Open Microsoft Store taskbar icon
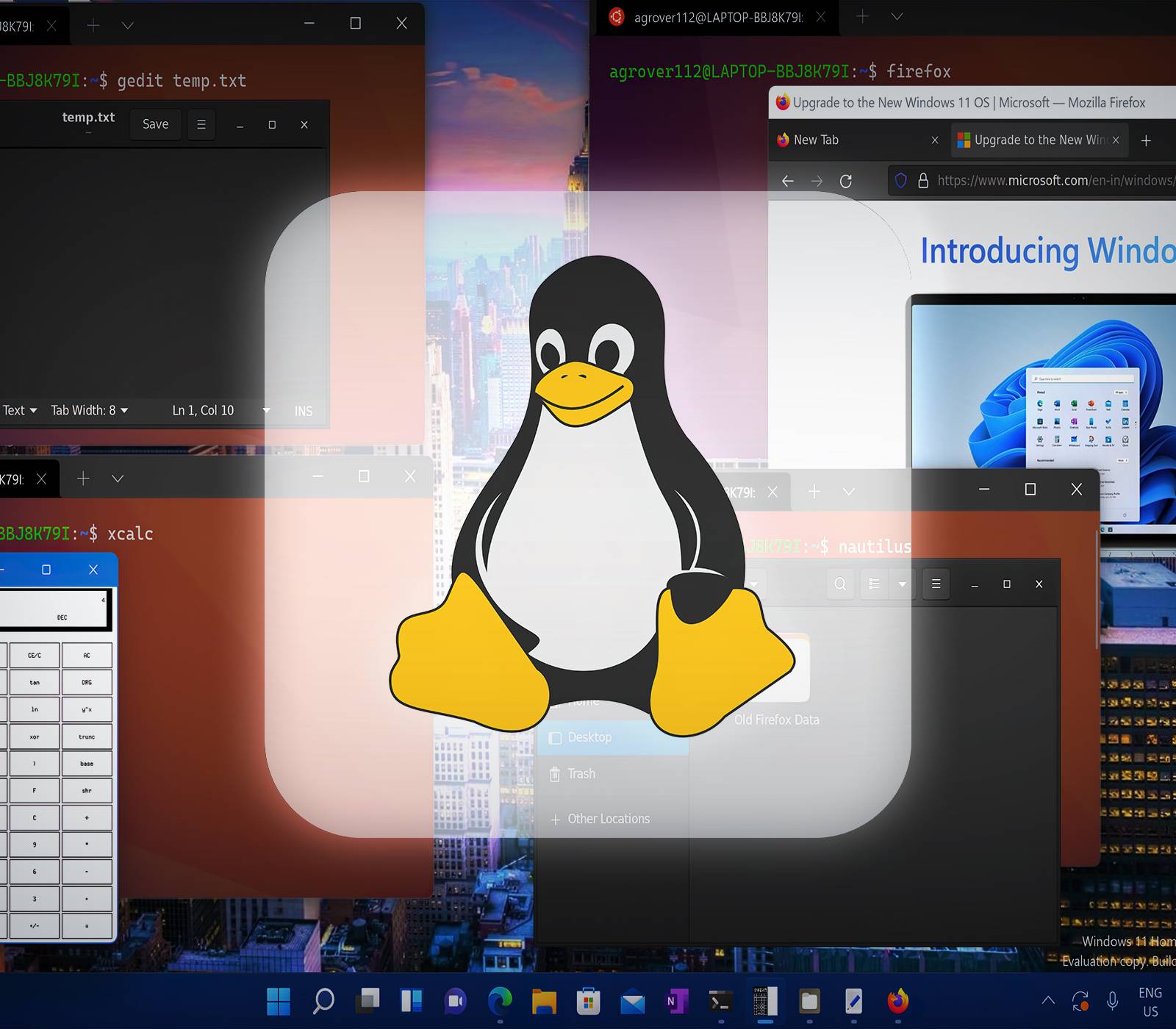Screen dimensions: 1176x1029 pos(588,1000)
